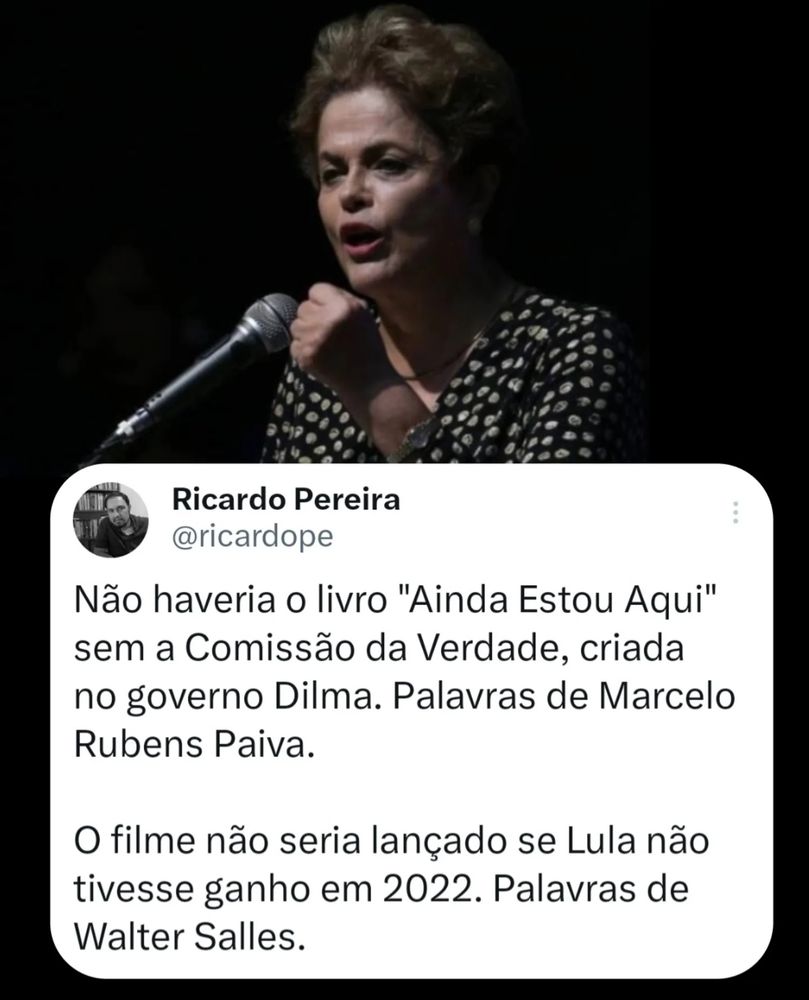The height and width of the screenshot is (1000, 809).
Task: Select the "Ainda Estou Aqui" book title text
Action: tap(558, 601)
